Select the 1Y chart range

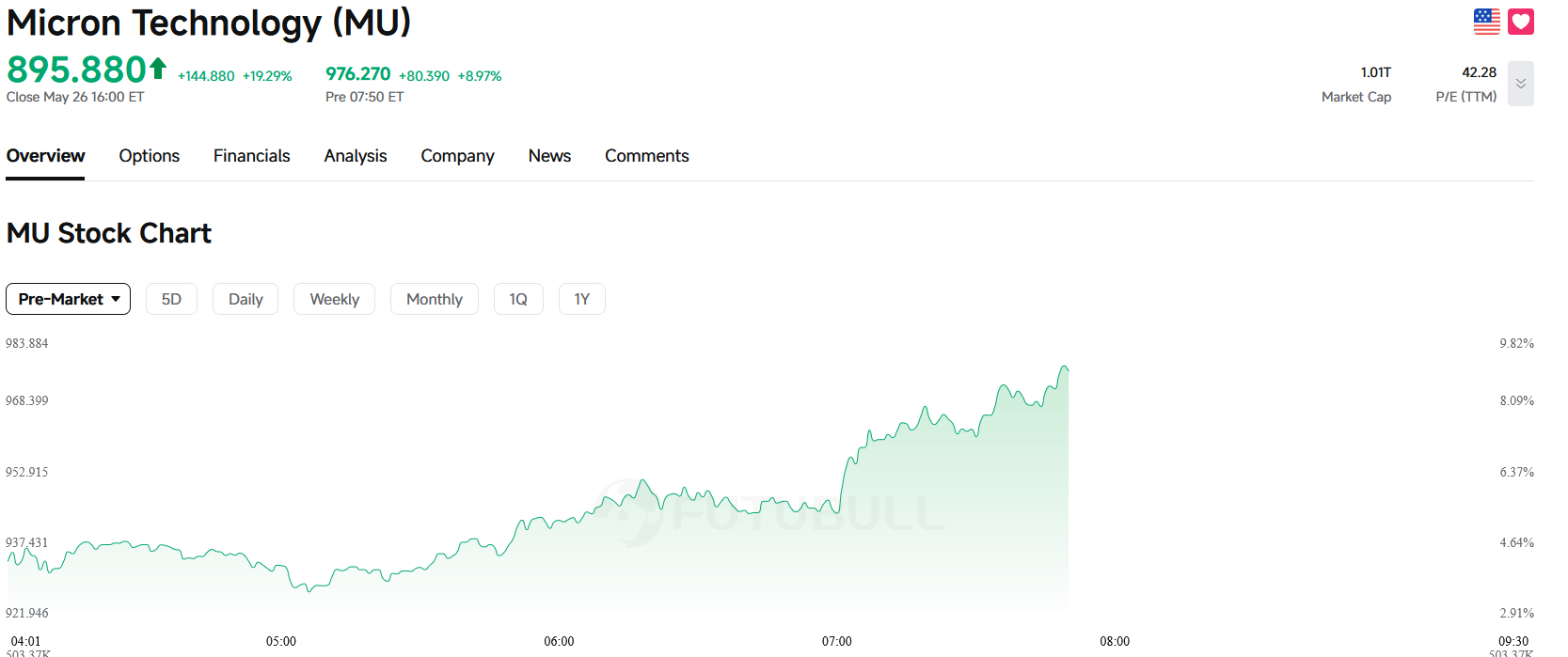pos(582,299)
